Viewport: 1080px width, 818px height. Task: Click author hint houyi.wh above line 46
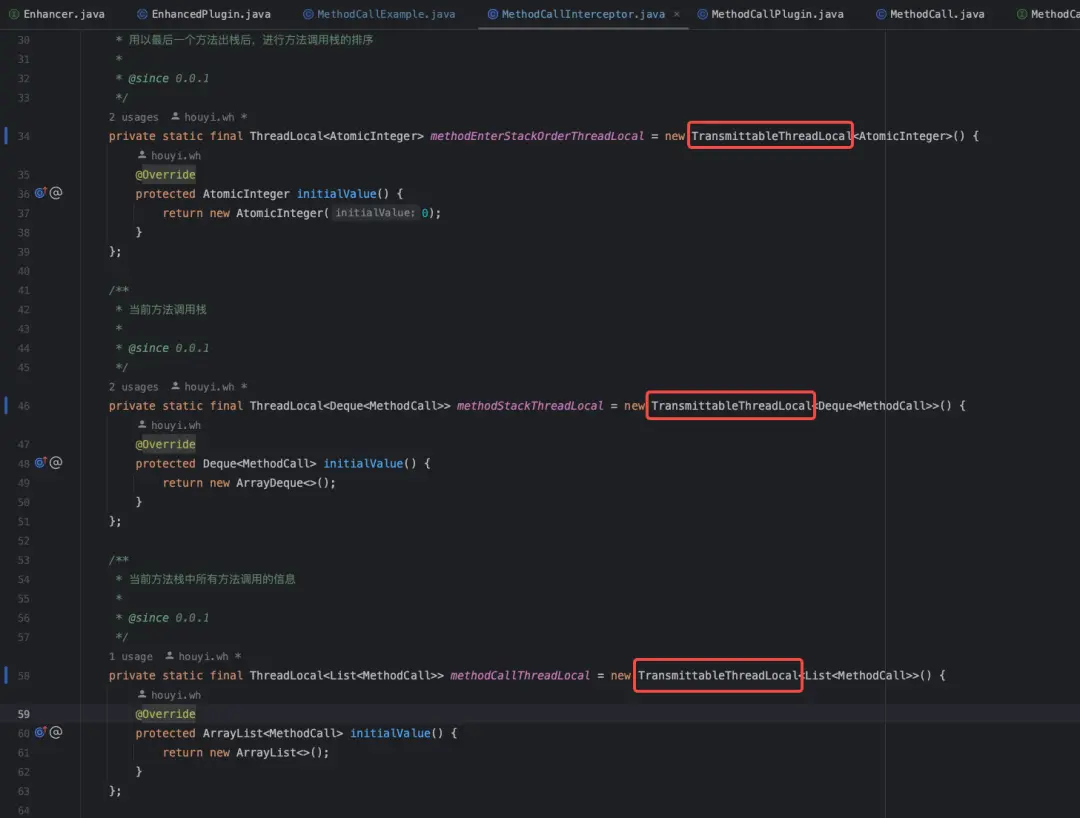click(209, 387)
